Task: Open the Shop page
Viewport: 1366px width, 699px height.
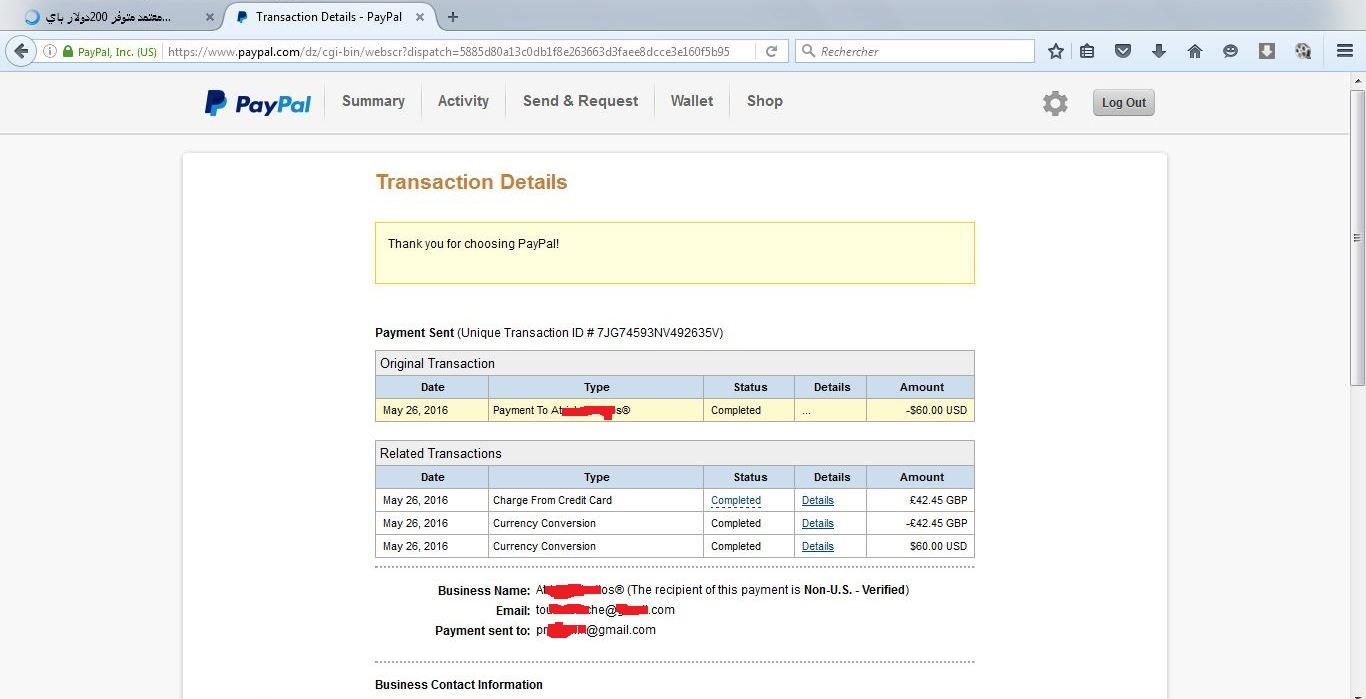Action: [765, 101]
